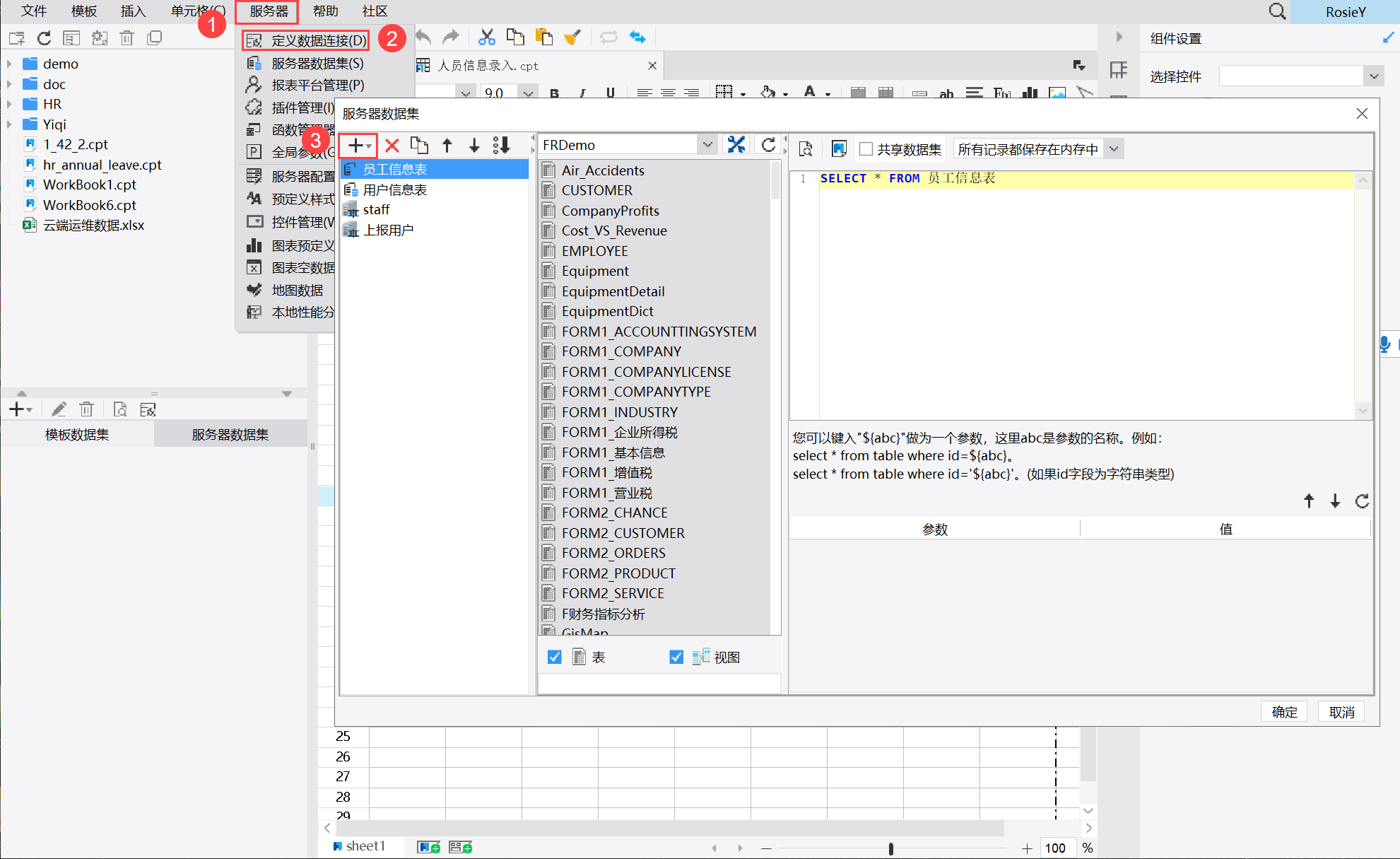Expand the demo folder tree node

tap(9, 64)
